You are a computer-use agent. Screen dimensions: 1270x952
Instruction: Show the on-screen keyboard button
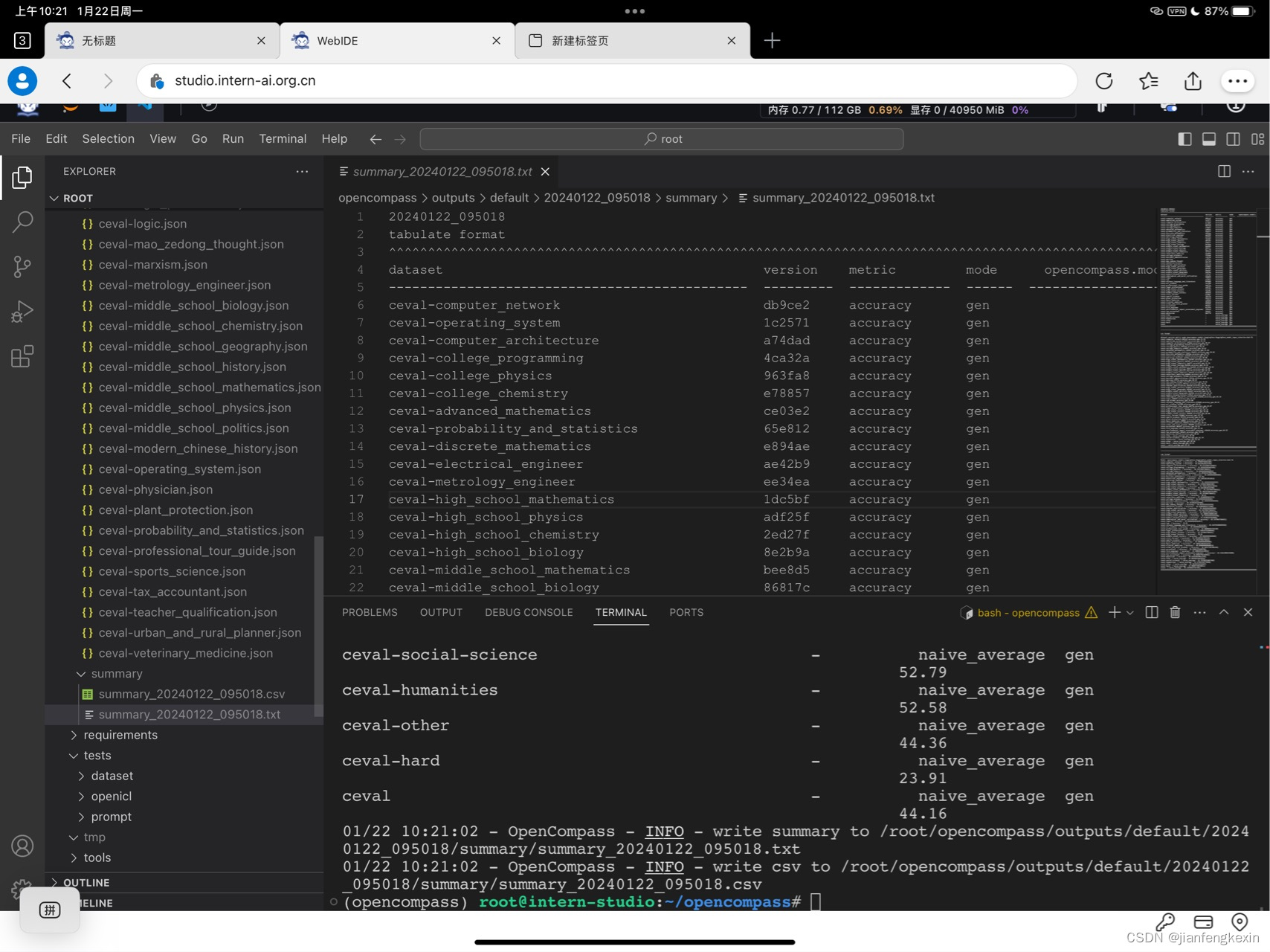point(50,910)
